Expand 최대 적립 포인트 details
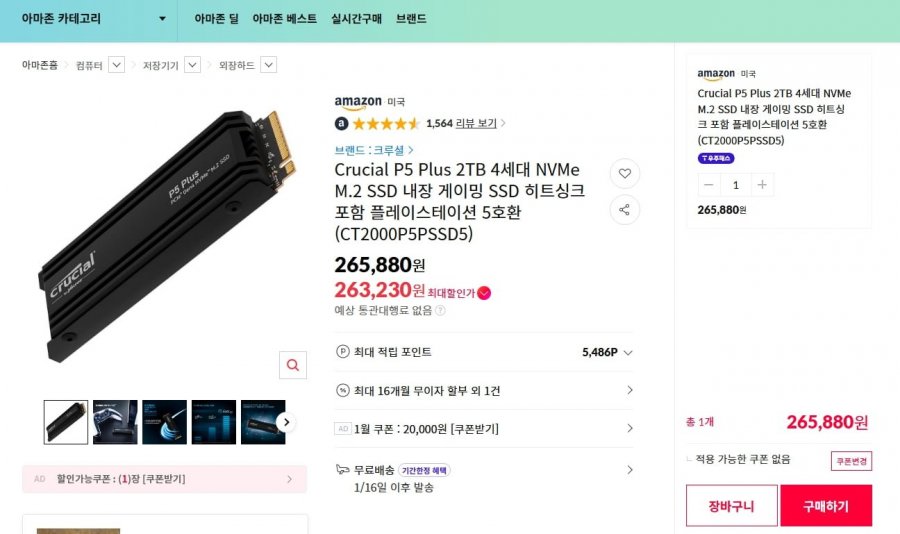 coord(627,353)
